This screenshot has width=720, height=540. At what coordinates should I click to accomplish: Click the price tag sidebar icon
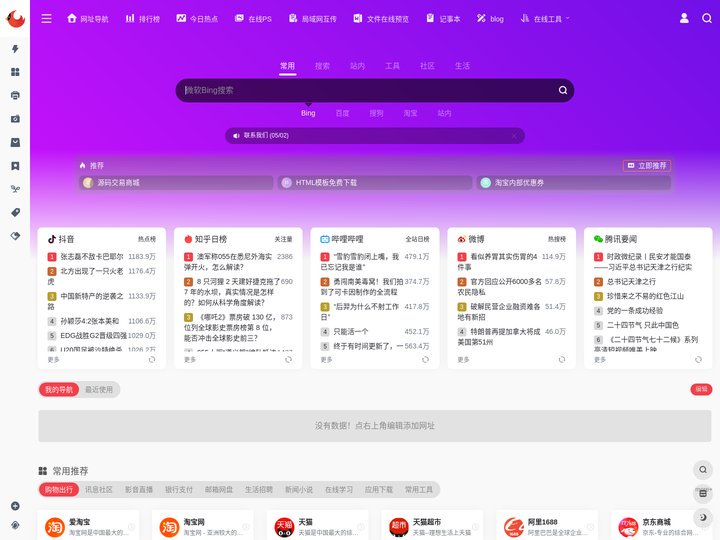(15, 212)
